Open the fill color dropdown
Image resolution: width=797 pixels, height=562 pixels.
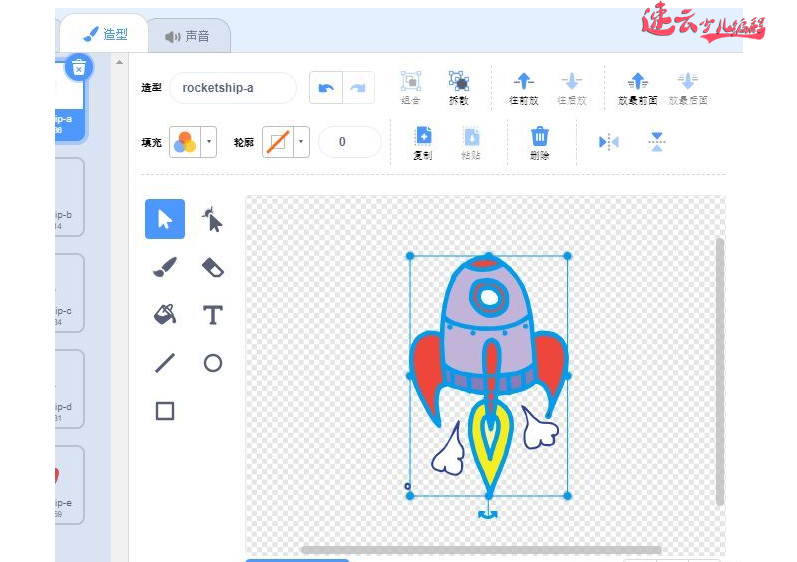point(209,142)
